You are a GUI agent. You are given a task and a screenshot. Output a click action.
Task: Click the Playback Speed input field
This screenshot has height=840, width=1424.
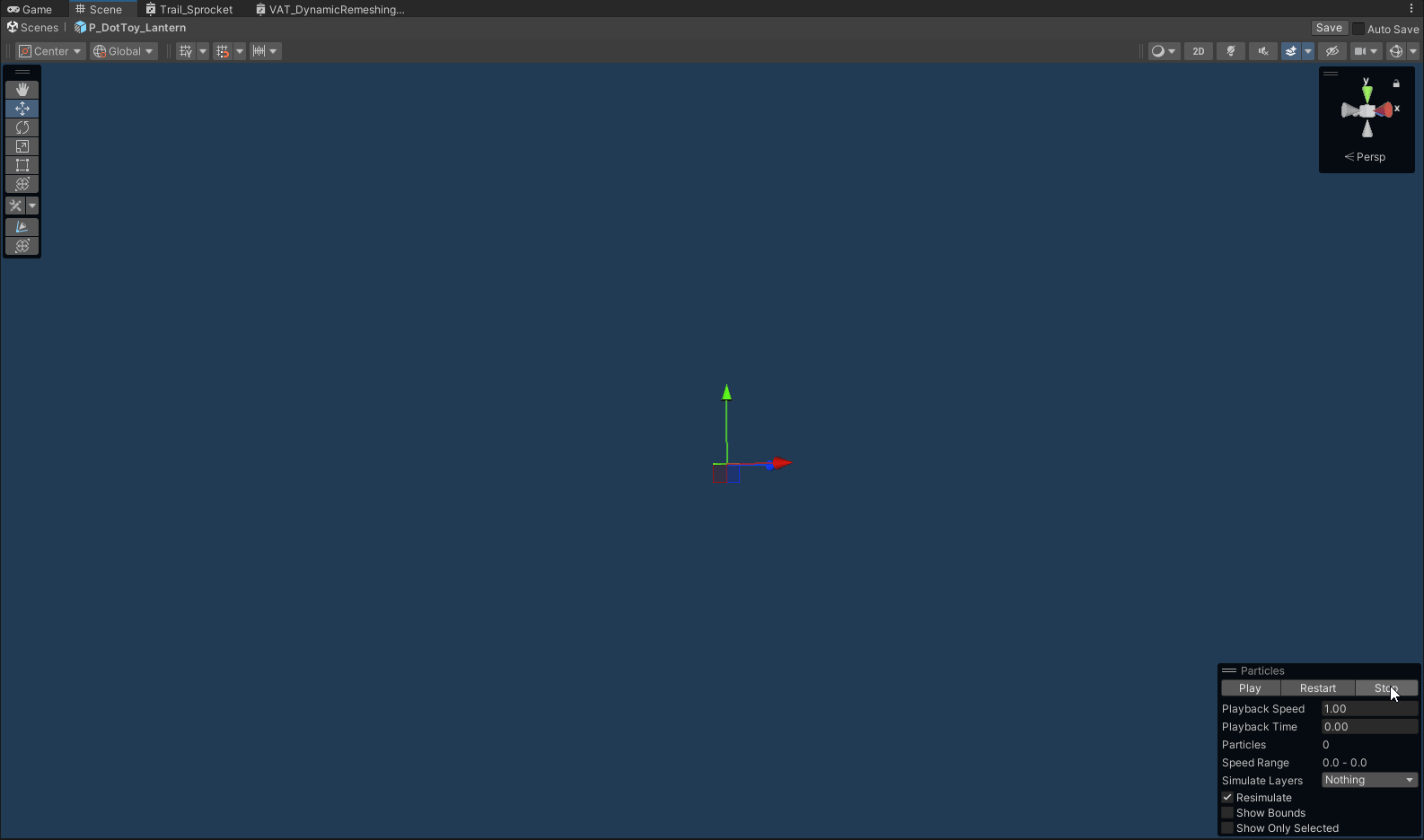pyautogui.click(x=1369, y=709)
